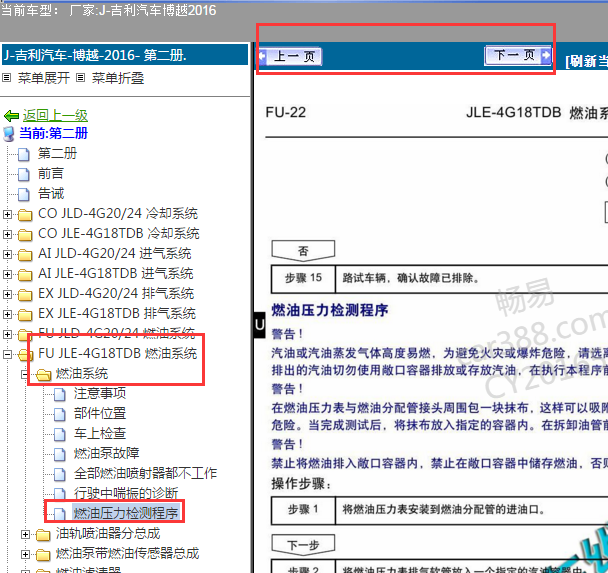Click folder icon of AI JLE-4G18TDB 进气系统
The height and width of the screenshot is (573, 608).
[25, 274]
